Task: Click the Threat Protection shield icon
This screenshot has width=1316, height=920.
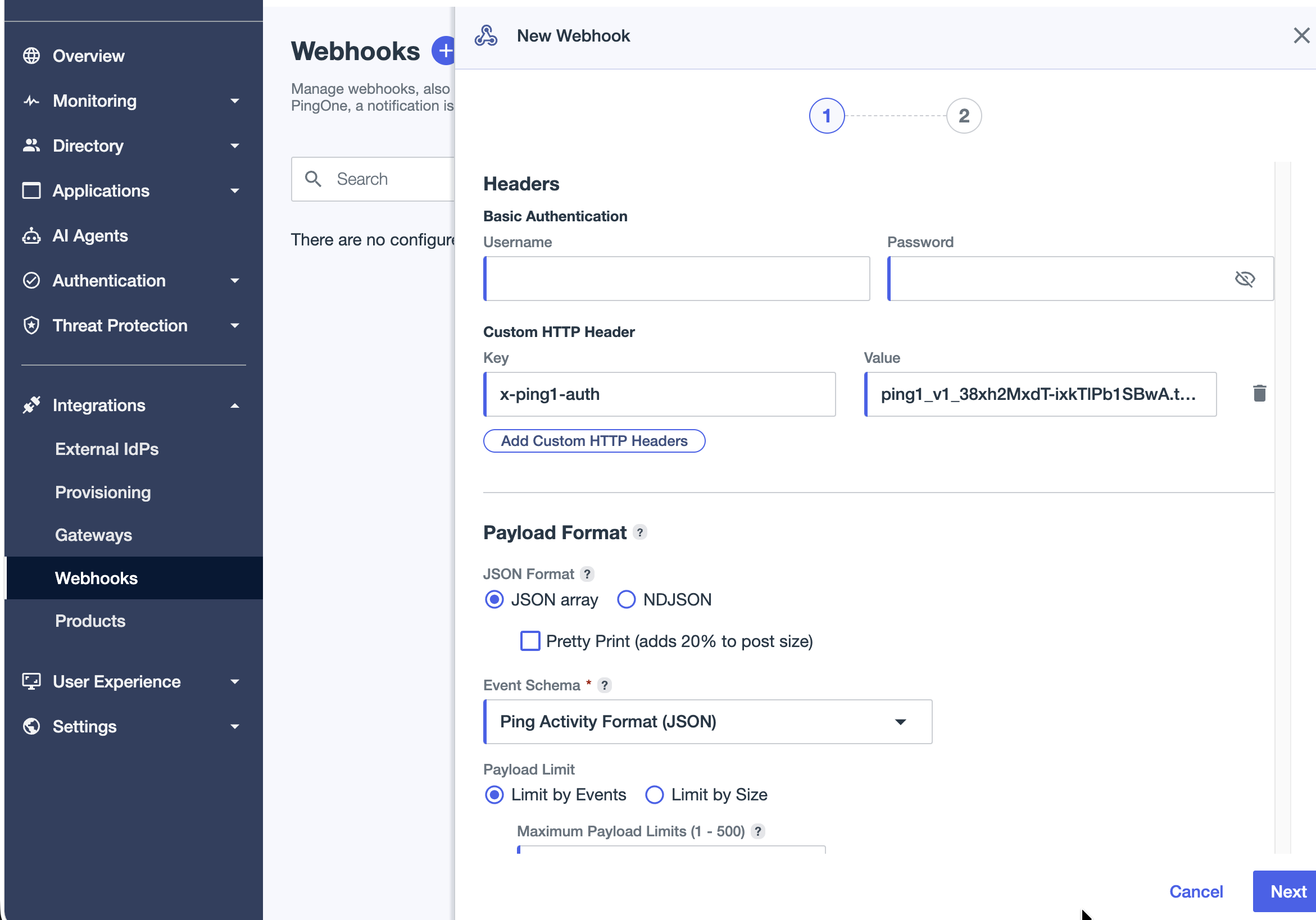Action: 31,325
